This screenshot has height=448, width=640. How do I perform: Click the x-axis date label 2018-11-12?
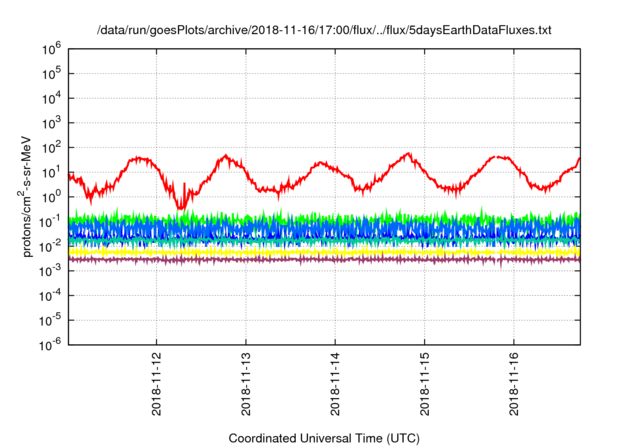[x=156, y=384]
